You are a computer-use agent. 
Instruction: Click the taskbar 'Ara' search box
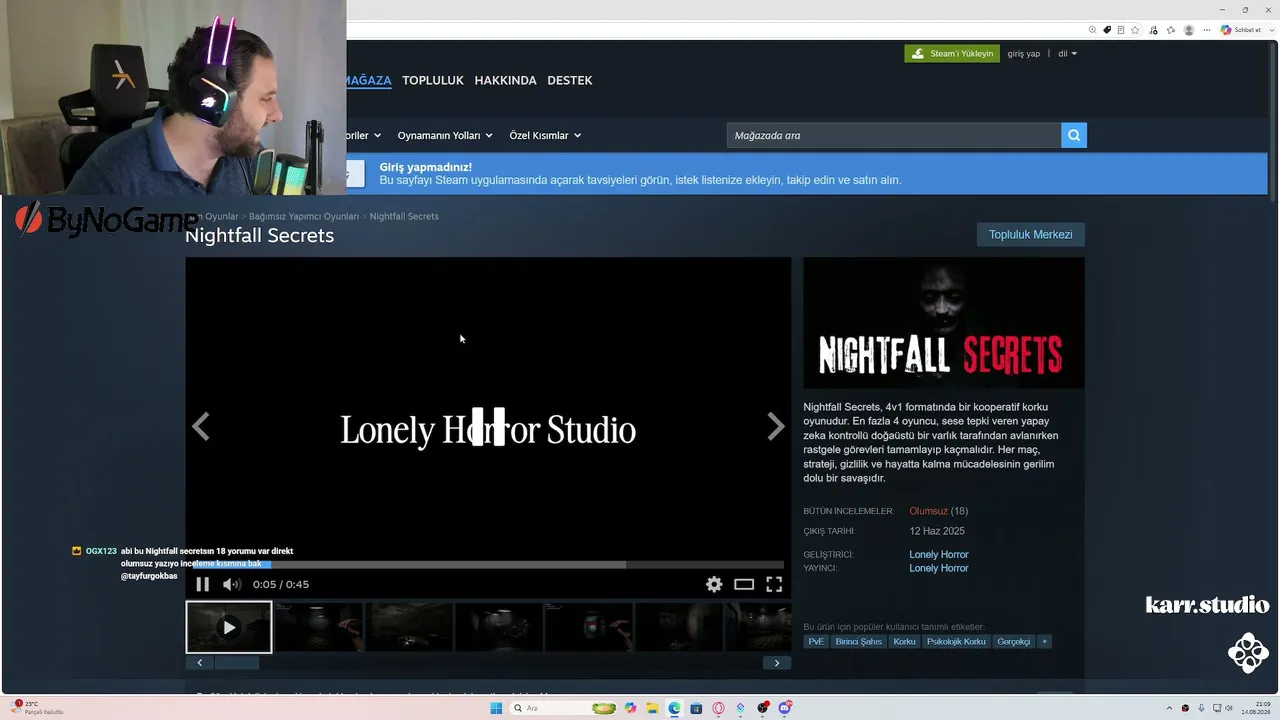(565, 708)
